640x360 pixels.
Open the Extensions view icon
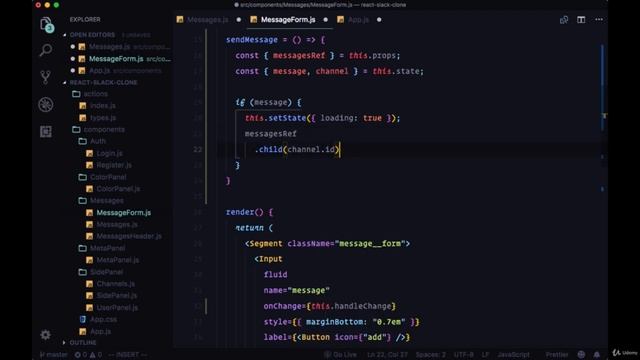tap(46, 131)
